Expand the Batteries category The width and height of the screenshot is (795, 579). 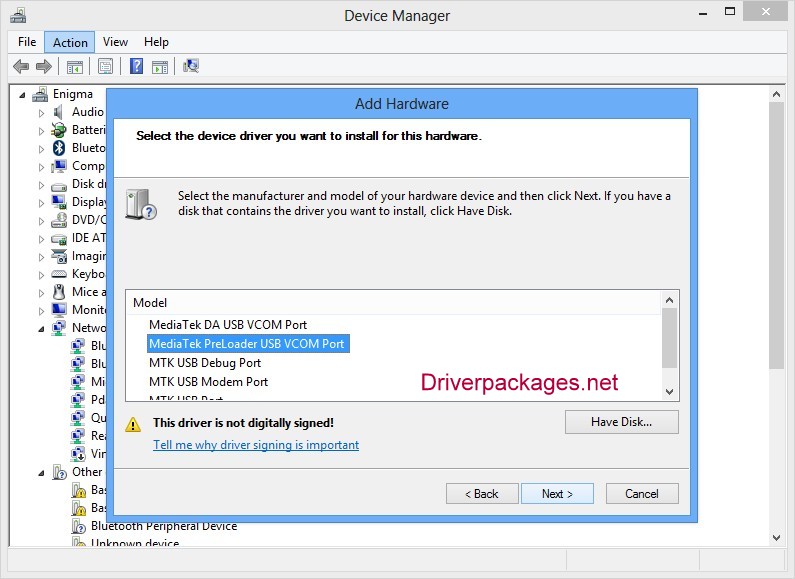click(x=42, y=131)
